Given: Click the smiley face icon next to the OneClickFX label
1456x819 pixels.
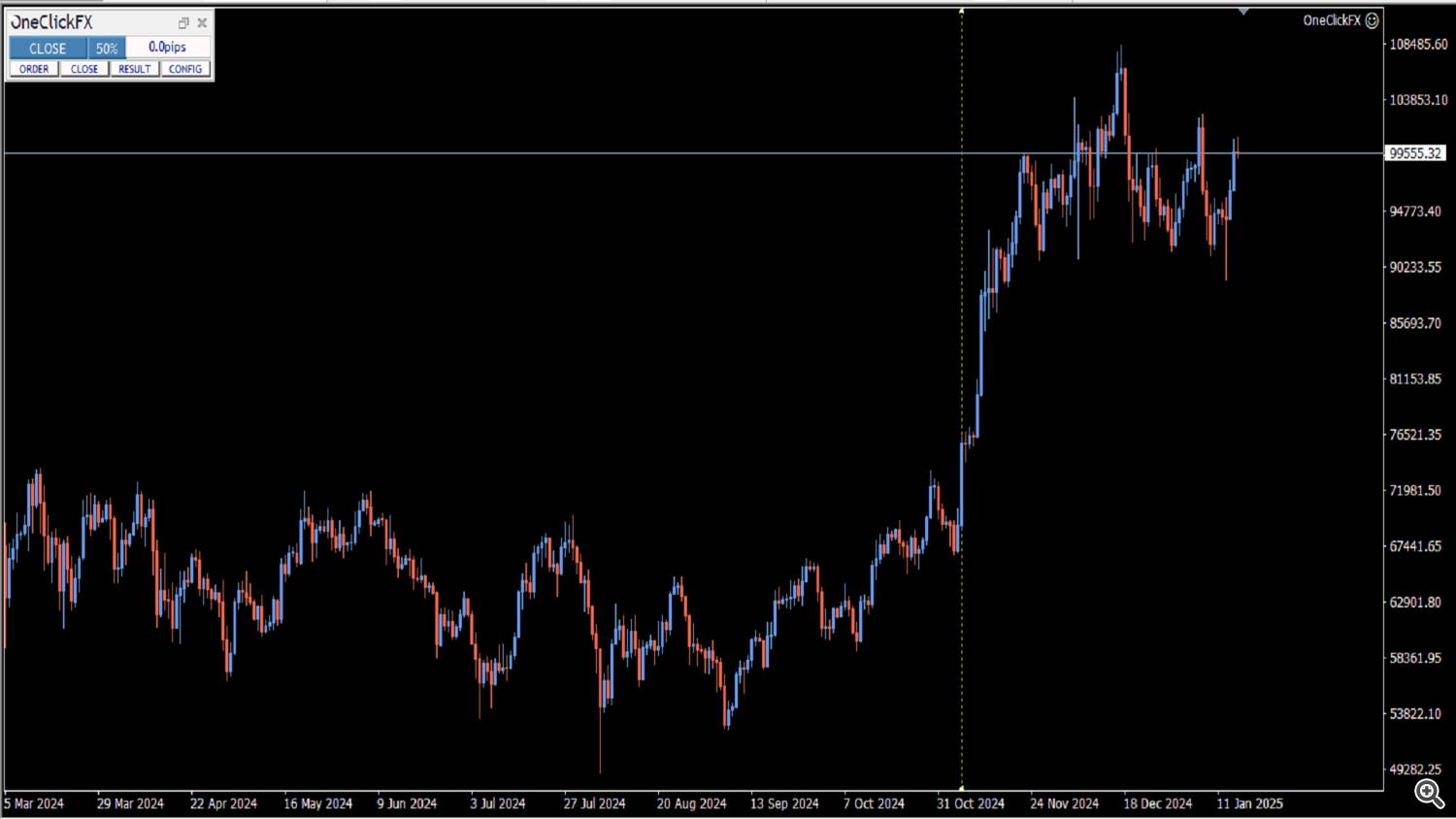Looking at the screenshot, I should 1372,20.
